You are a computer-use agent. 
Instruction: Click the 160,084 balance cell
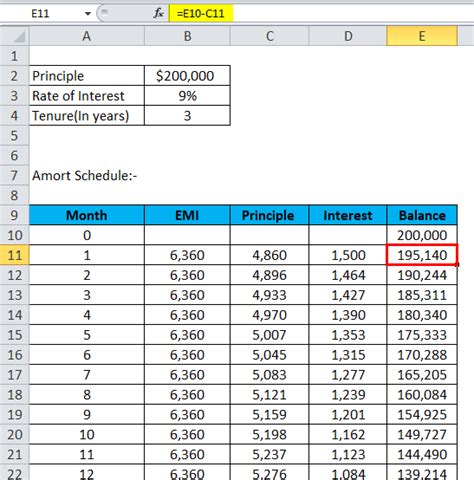coord(422,395)
